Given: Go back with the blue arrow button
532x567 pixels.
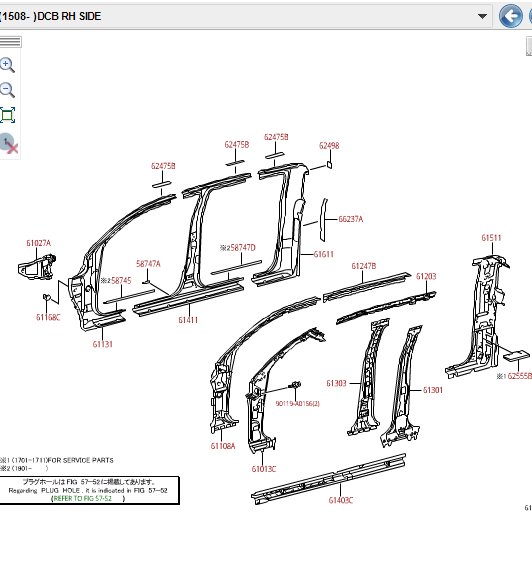Looking at the screenshot, I should (510, 16).
